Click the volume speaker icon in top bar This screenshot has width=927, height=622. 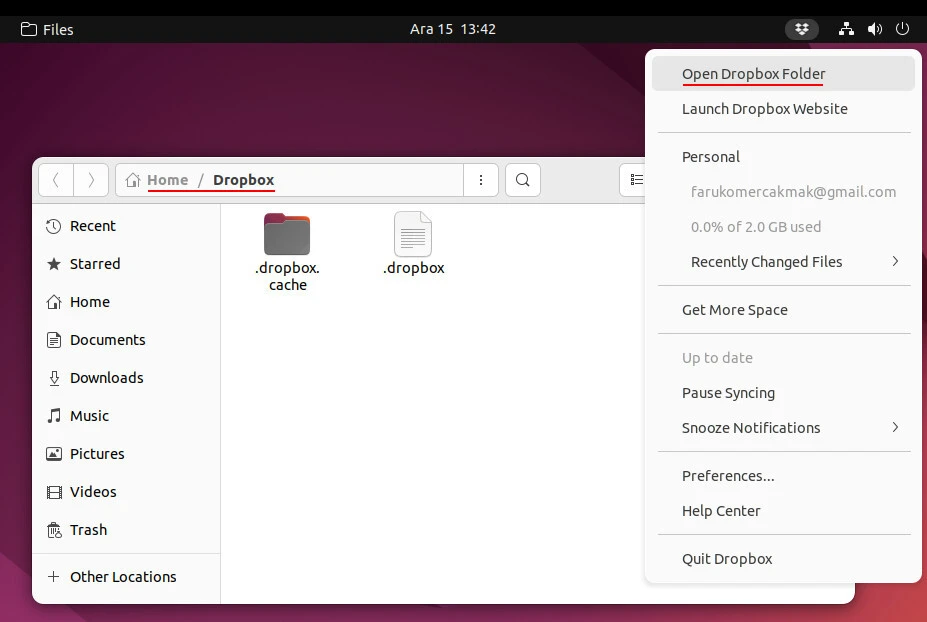[x=875, y=29]
